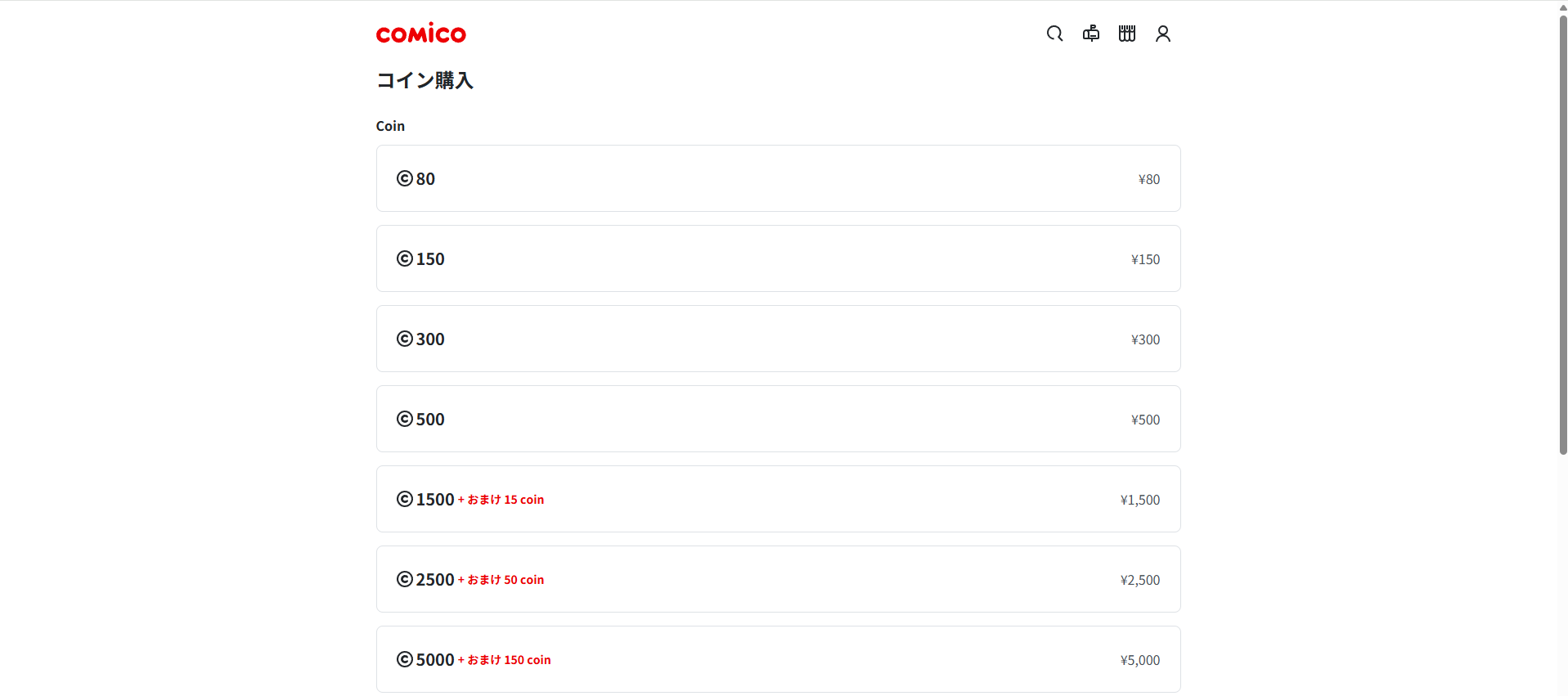Select the 150 coin package
The width and height of the screenshot is (1568, 696).
(x=778, y=258)
